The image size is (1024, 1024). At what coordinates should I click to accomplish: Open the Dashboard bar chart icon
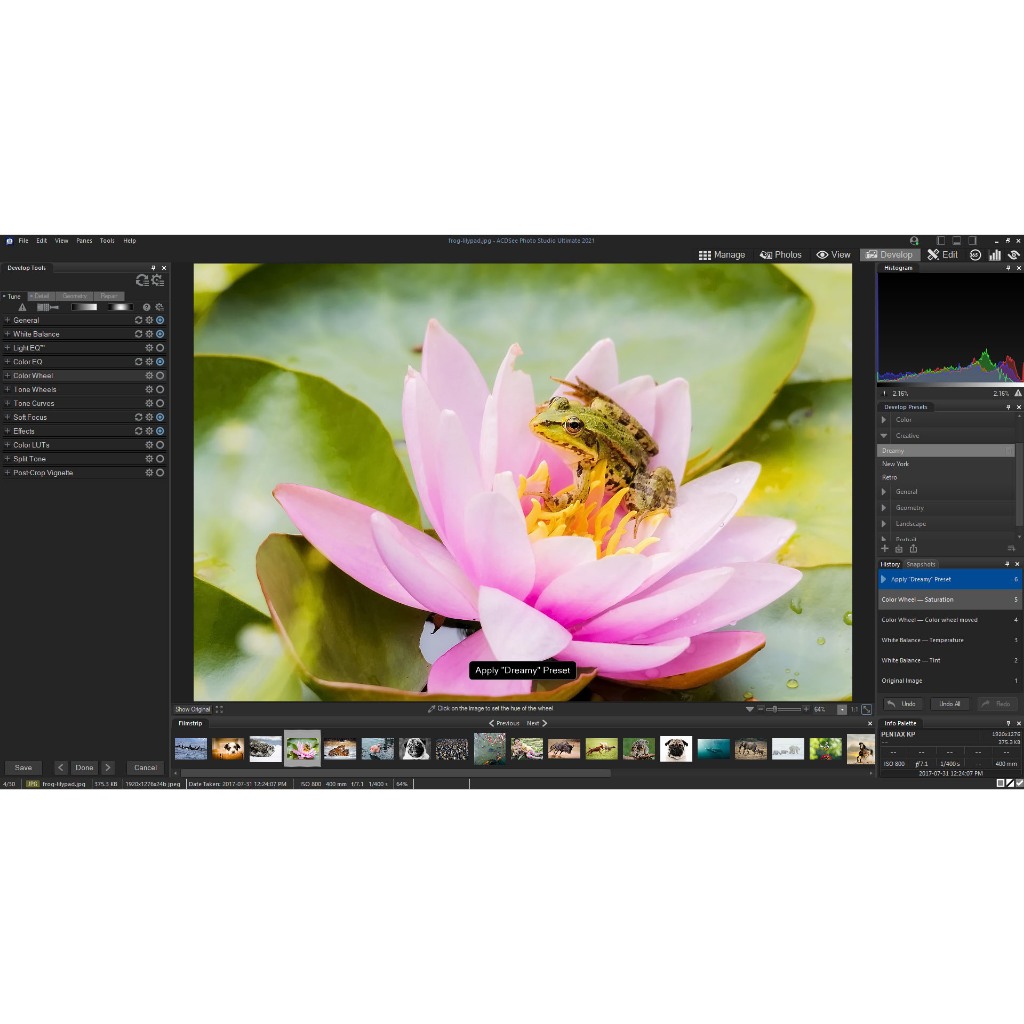tap(994, 255)
